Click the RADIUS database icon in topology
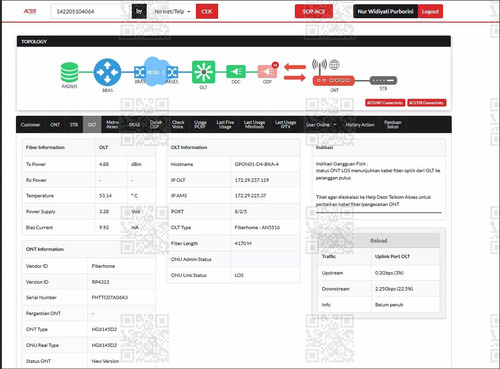The image size is (500, 369). pyautogui.click(x=70, y=72)
